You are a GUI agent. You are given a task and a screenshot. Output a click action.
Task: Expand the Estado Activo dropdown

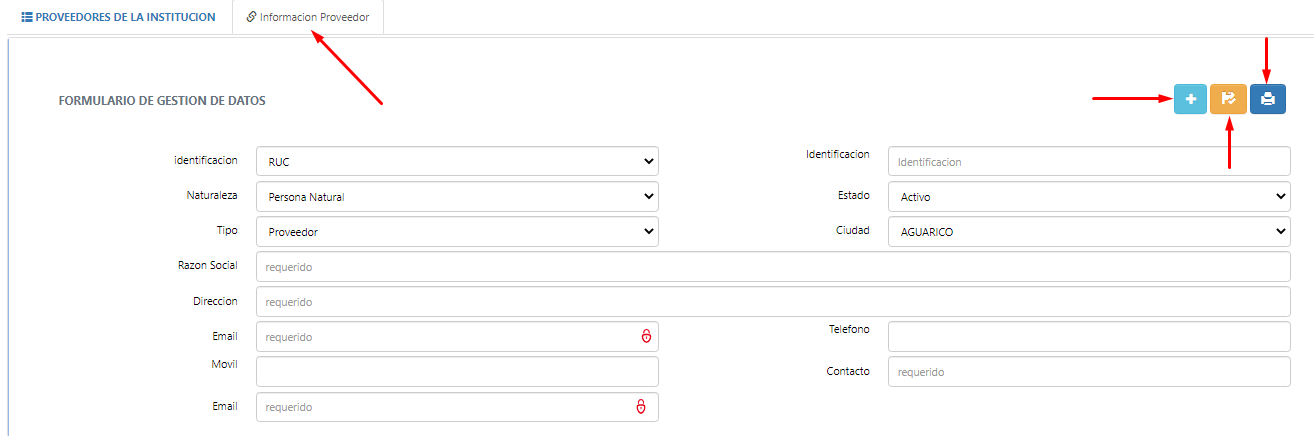pos(1089,197)
